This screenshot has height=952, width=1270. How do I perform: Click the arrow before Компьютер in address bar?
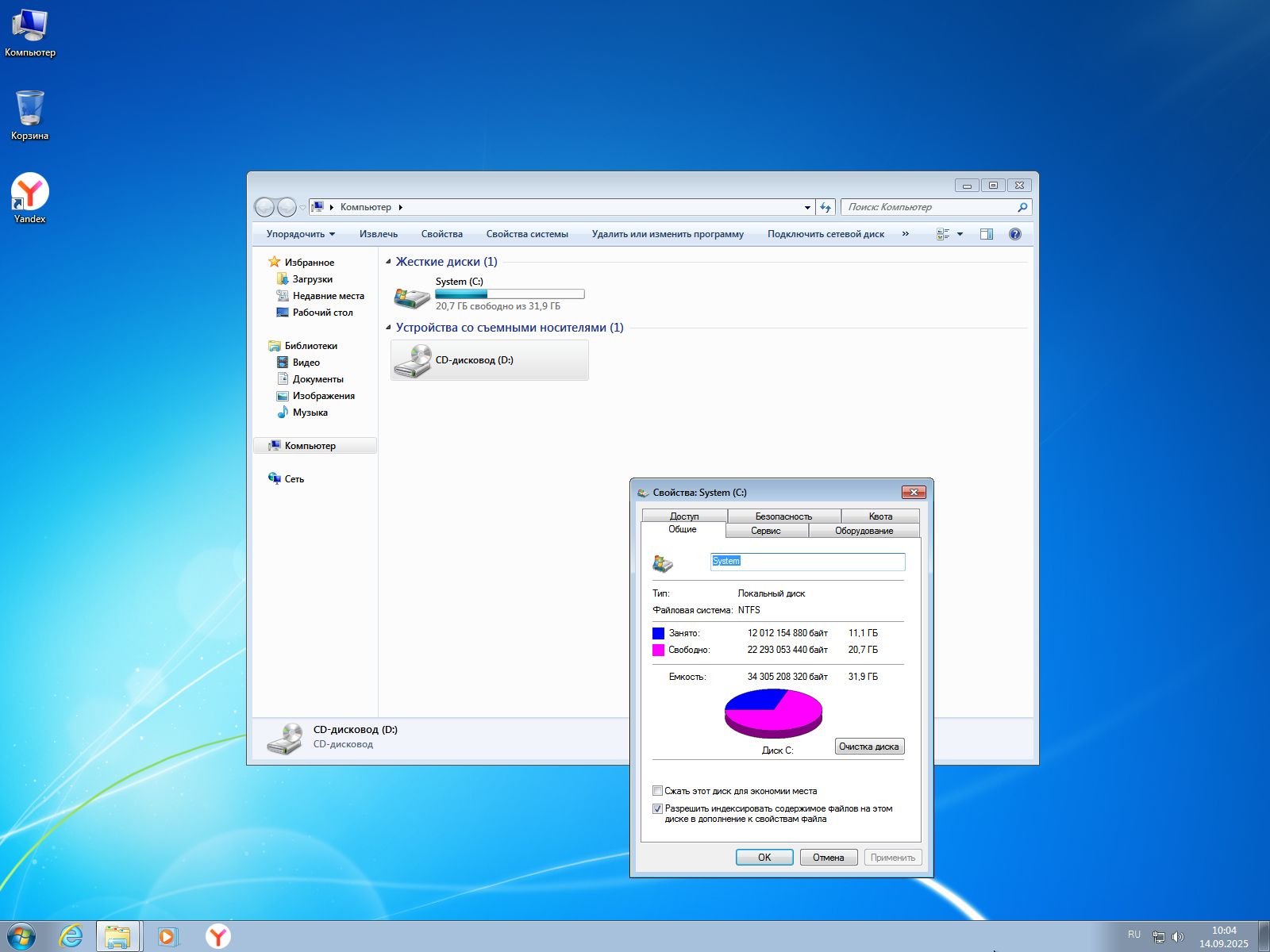coord(332,207)
